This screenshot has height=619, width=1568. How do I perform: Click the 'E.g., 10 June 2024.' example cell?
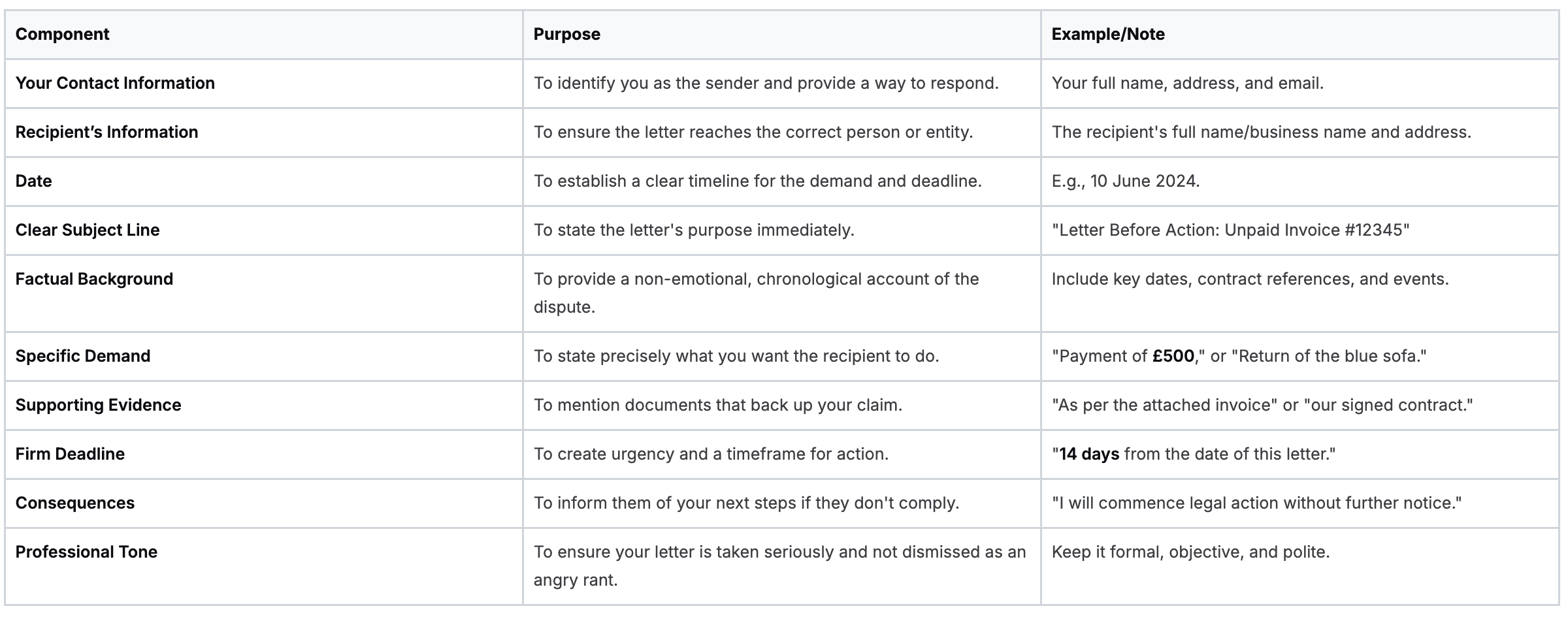point(1126,181)
